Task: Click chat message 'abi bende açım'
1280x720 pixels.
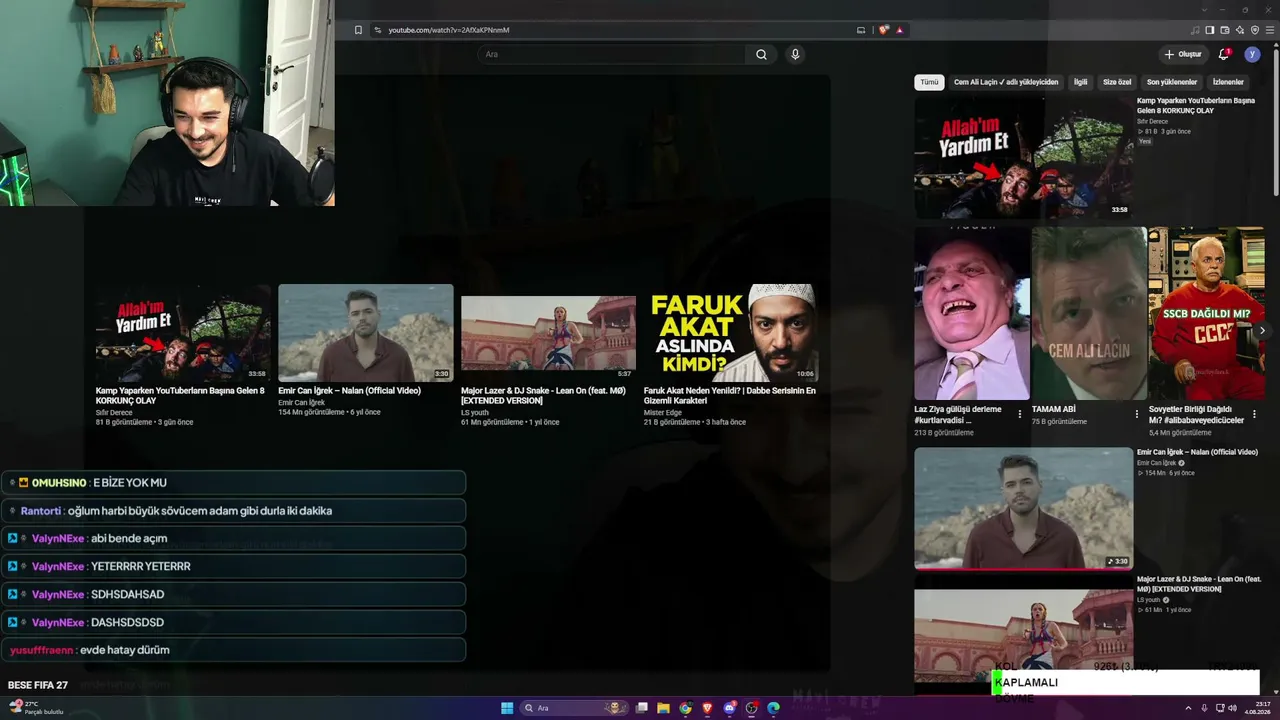Action: (x=129, y=538)
